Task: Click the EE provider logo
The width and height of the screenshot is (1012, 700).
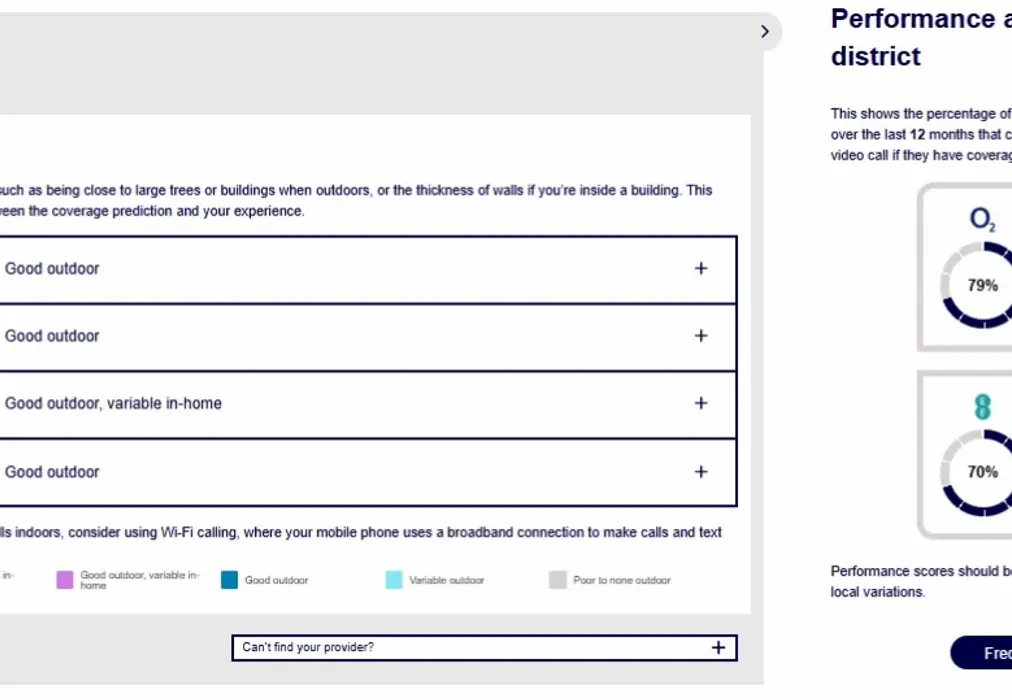Action: point(983,407)
